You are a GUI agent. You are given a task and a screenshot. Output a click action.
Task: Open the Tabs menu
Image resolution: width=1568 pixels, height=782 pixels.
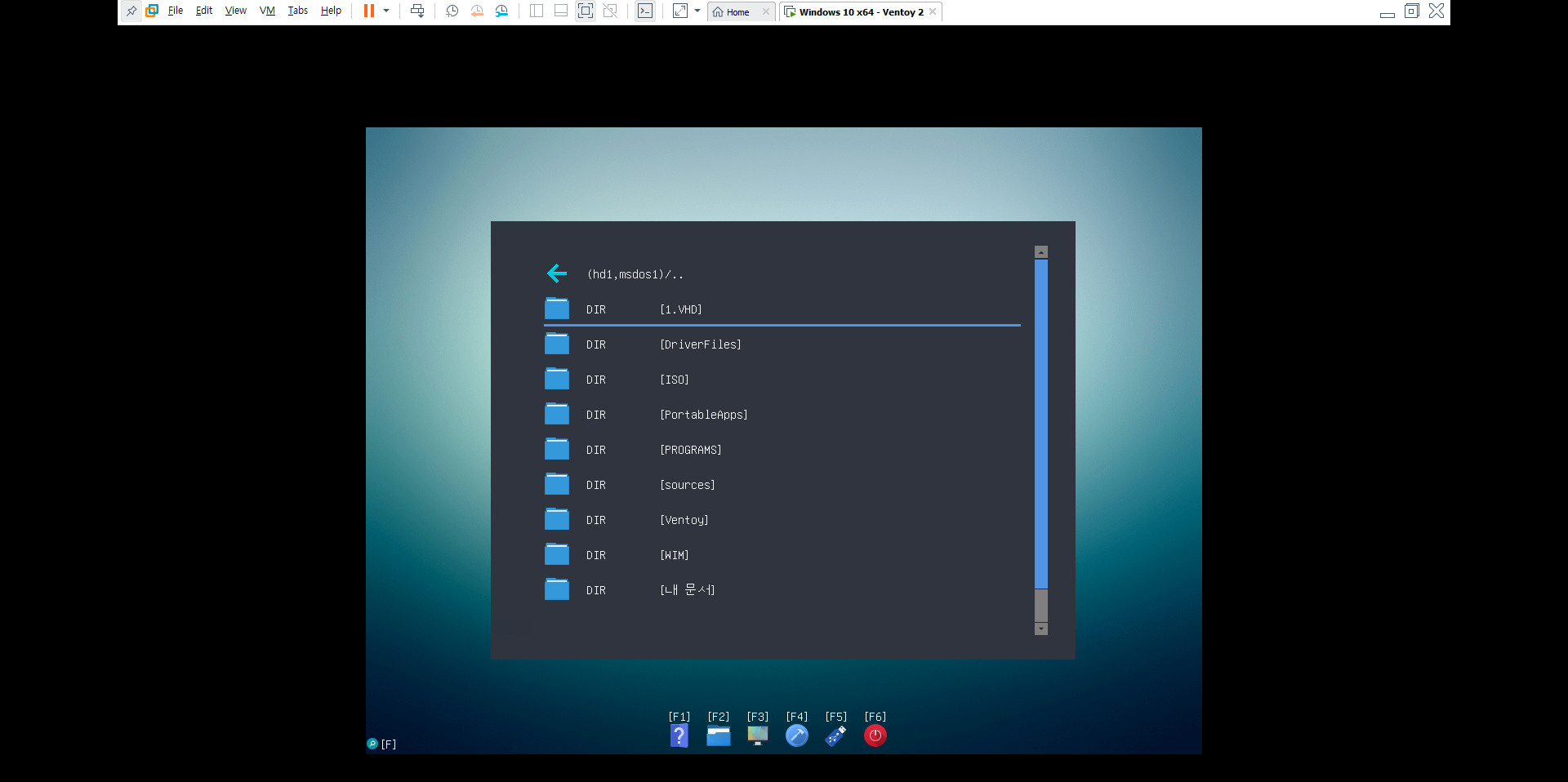298,11
